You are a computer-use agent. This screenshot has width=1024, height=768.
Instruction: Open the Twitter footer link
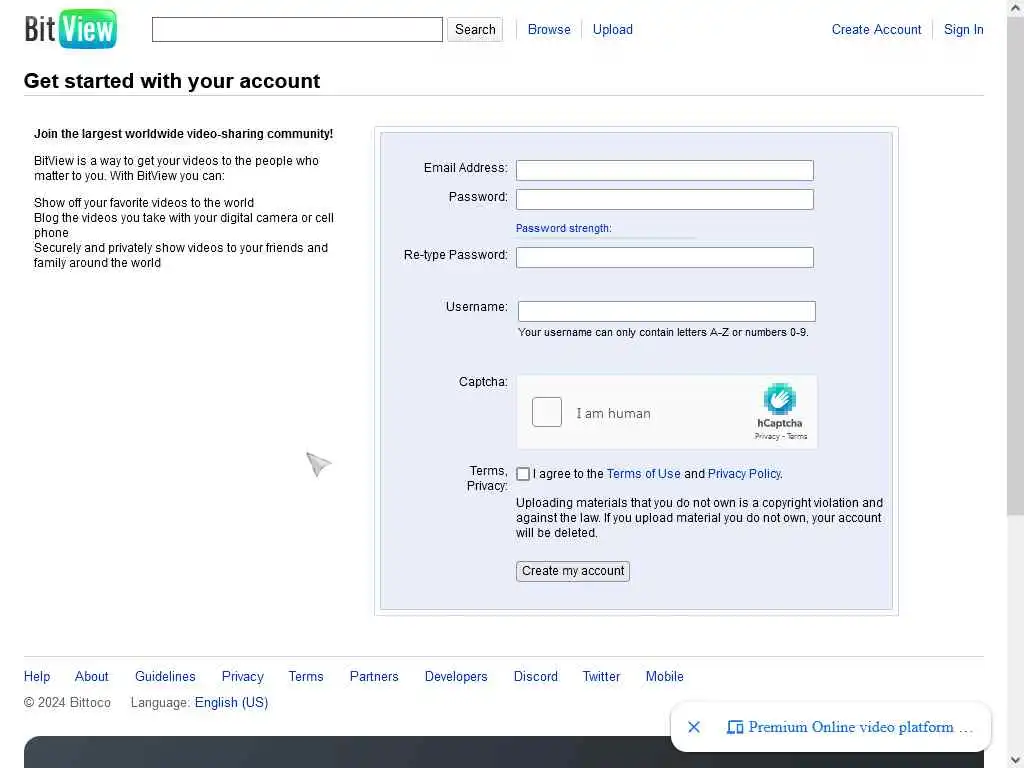click(601, 677)
